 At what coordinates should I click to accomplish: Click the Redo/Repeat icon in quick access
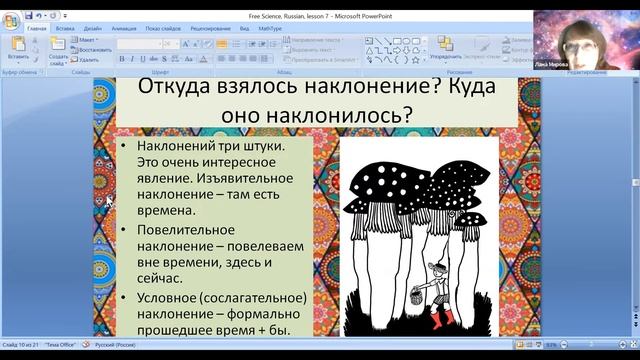click(53, 16)
